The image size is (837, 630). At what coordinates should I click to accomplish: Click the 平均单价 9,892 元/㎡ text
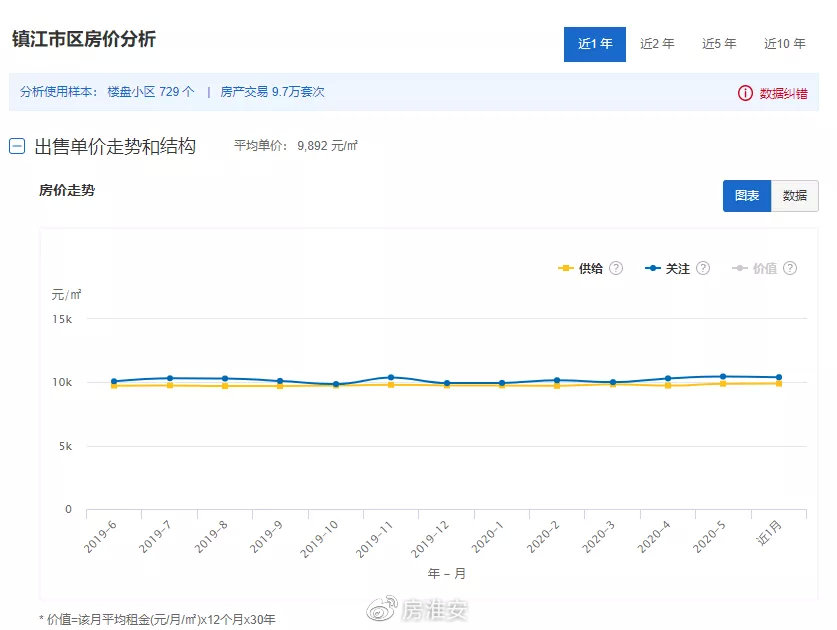coord(296,146)
